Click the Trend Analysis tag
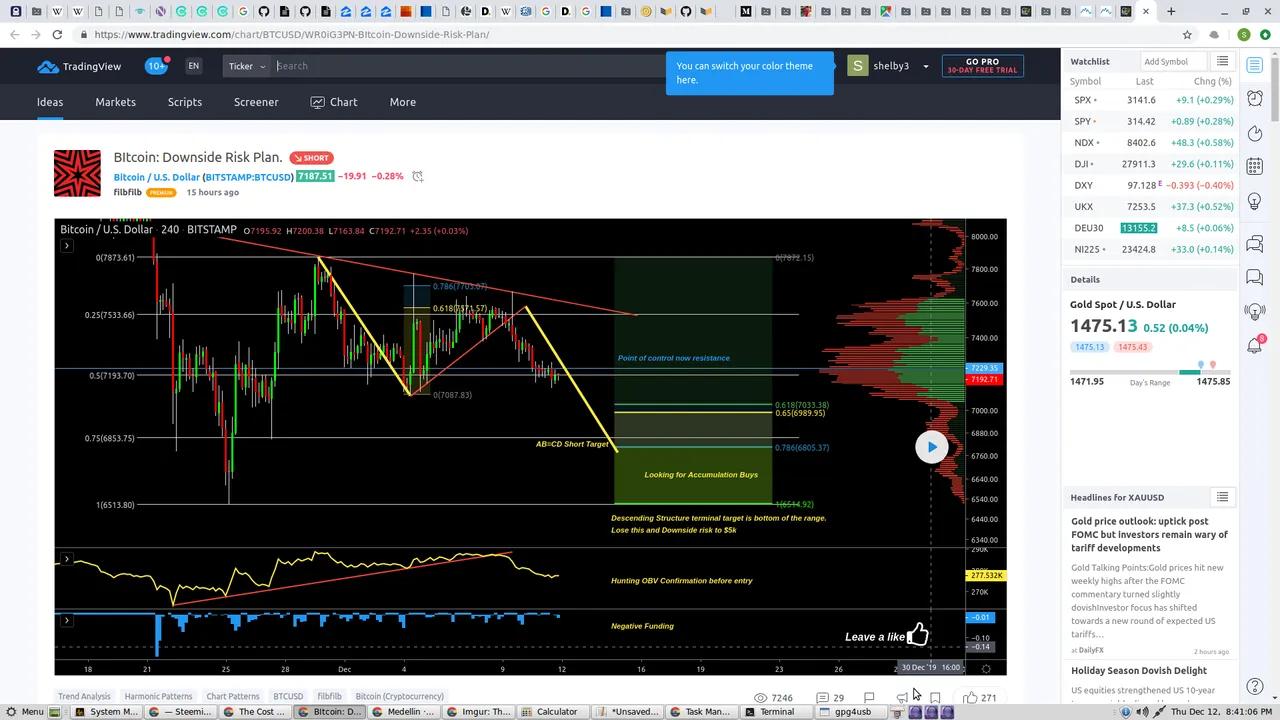 pyautogui.click(x=84, y=696)
